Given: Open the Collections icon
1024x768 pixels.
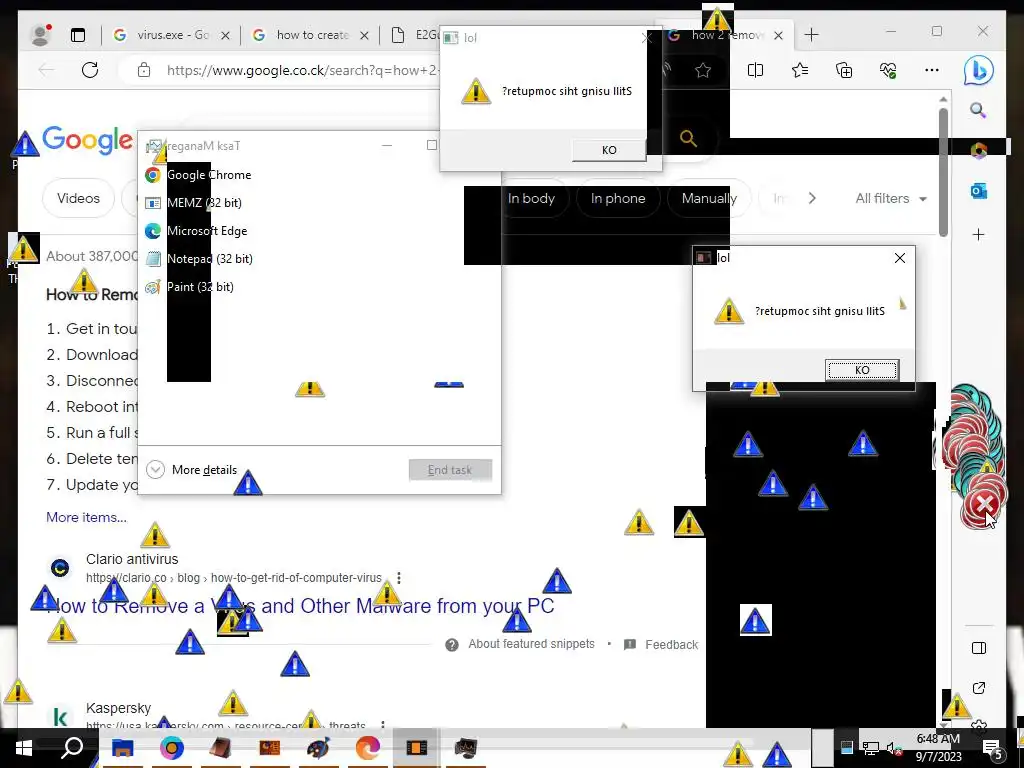Looking at the screenshot, I should tap(844, 70).
